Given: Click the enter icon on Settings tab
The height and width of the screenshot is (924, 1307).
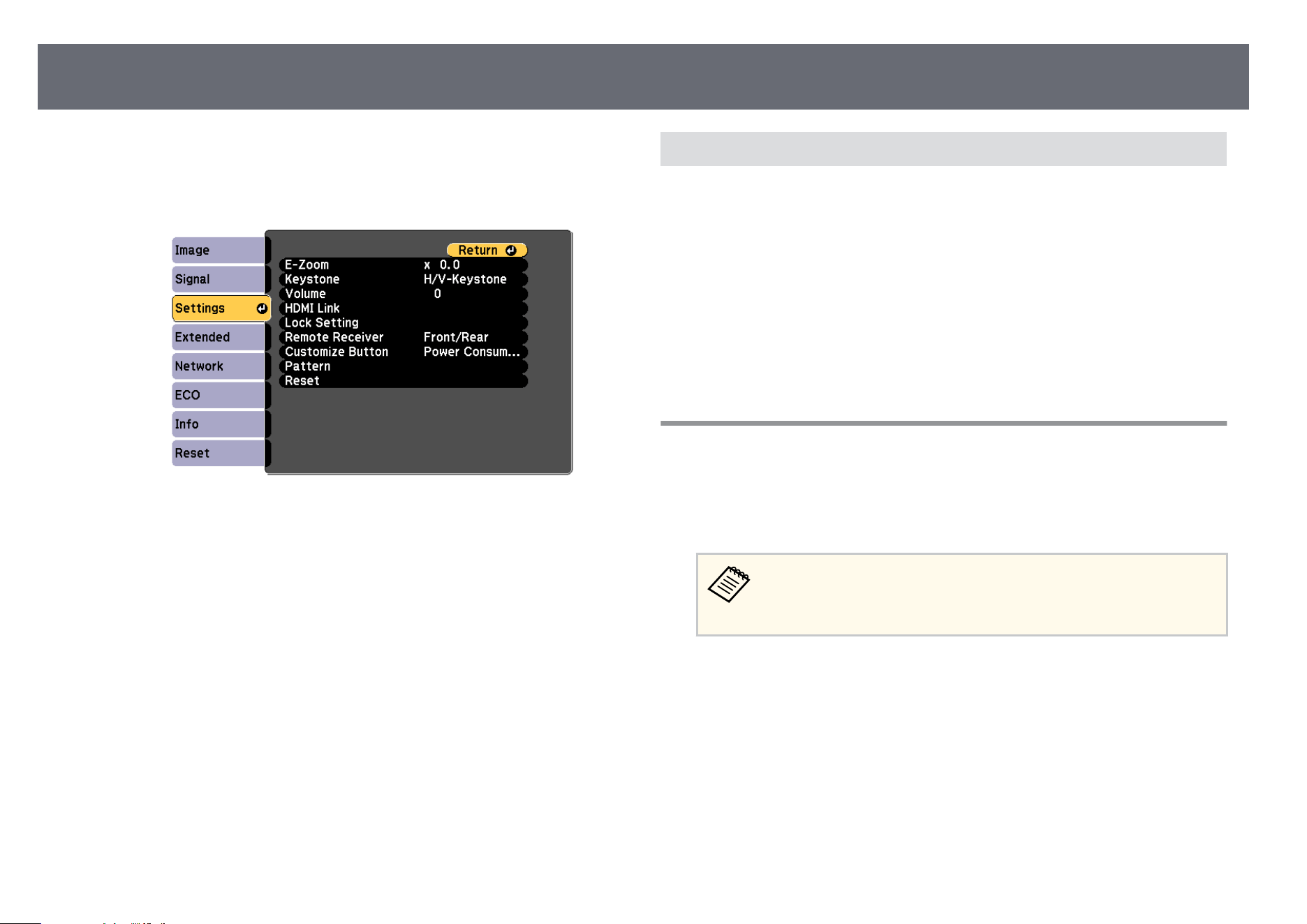Looking at the screenshot, I should (262, 308).
